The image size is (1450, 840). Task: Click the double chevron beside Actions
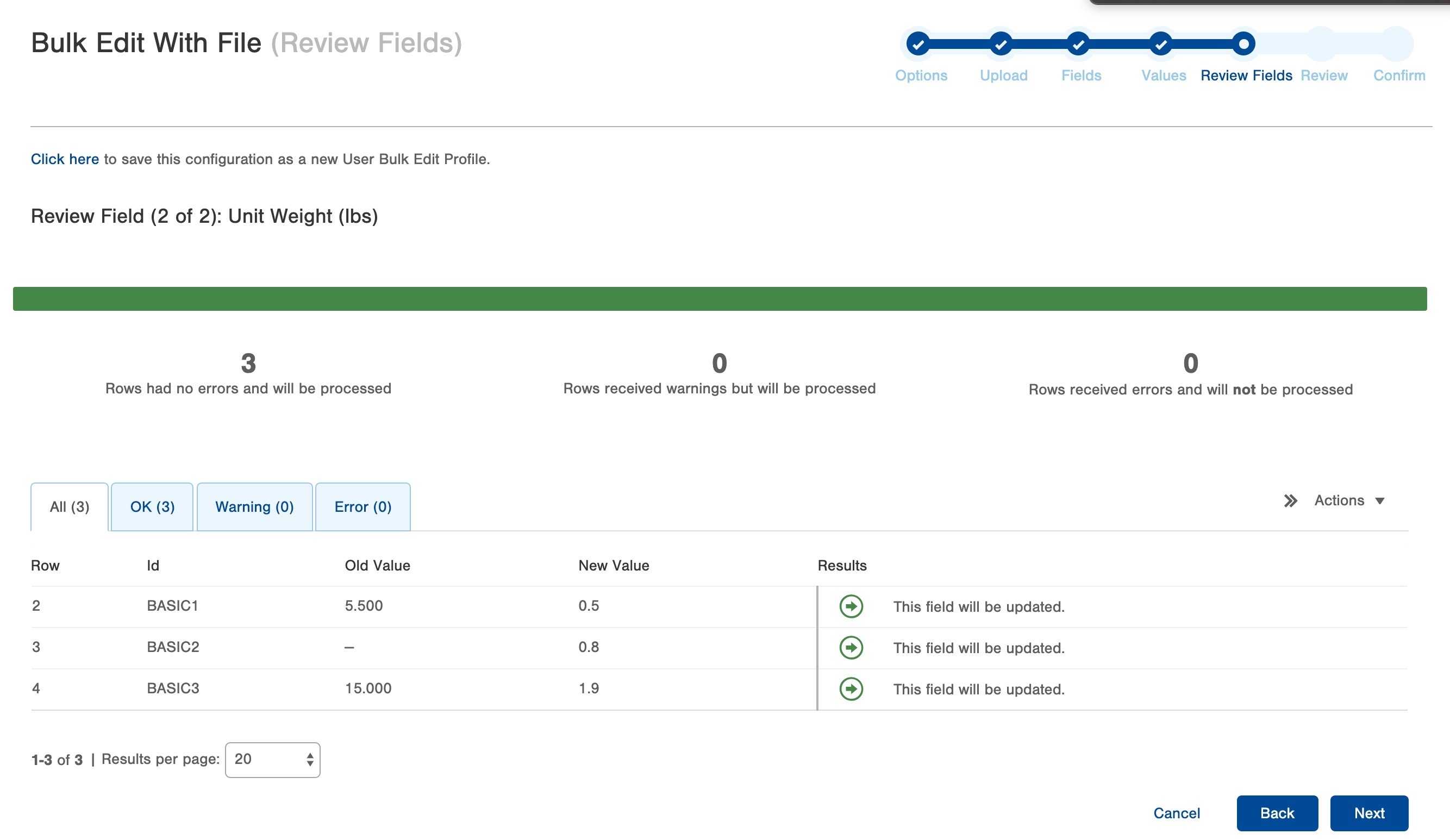pos(1290,500)
